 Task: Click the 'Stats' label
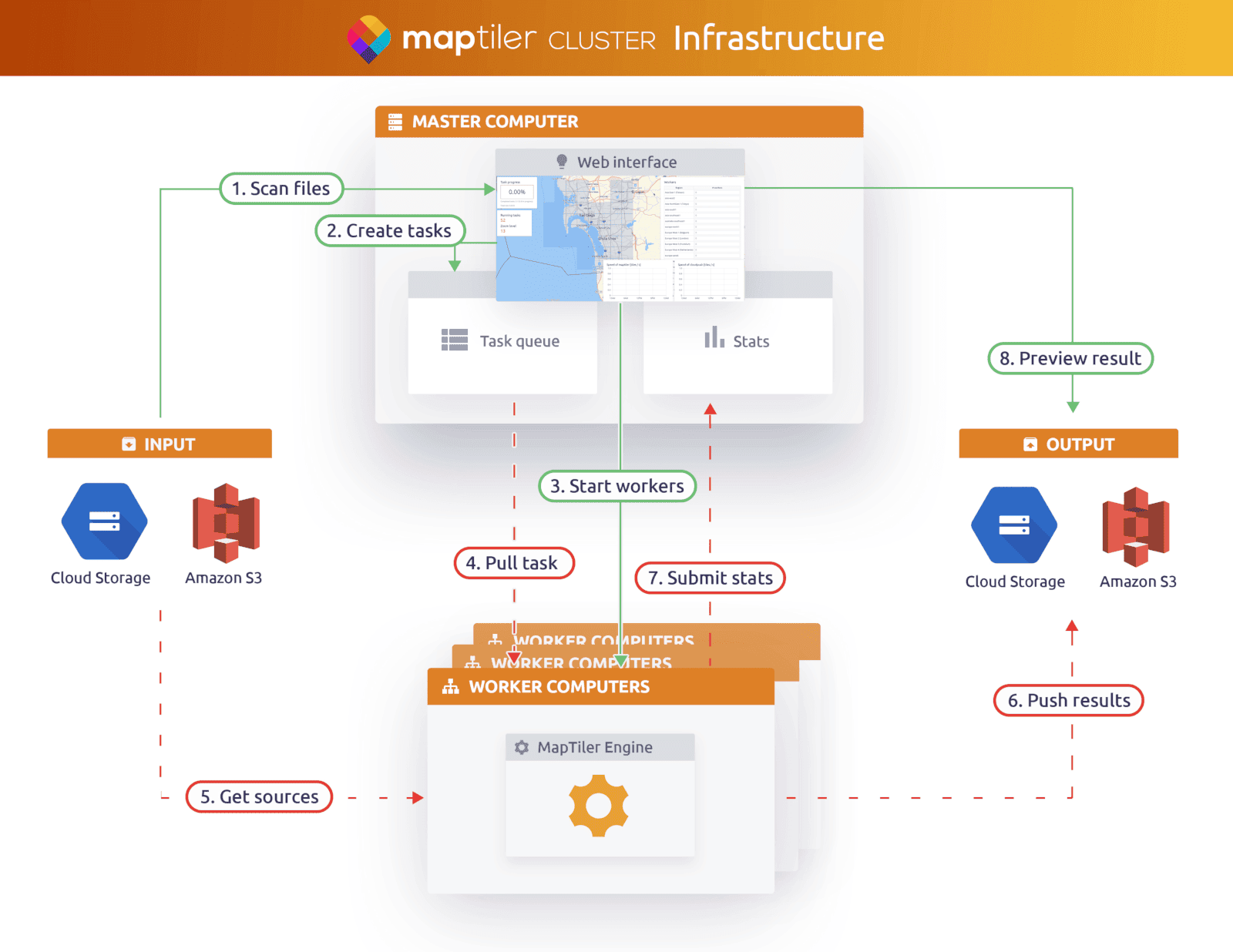click(751, 341)
